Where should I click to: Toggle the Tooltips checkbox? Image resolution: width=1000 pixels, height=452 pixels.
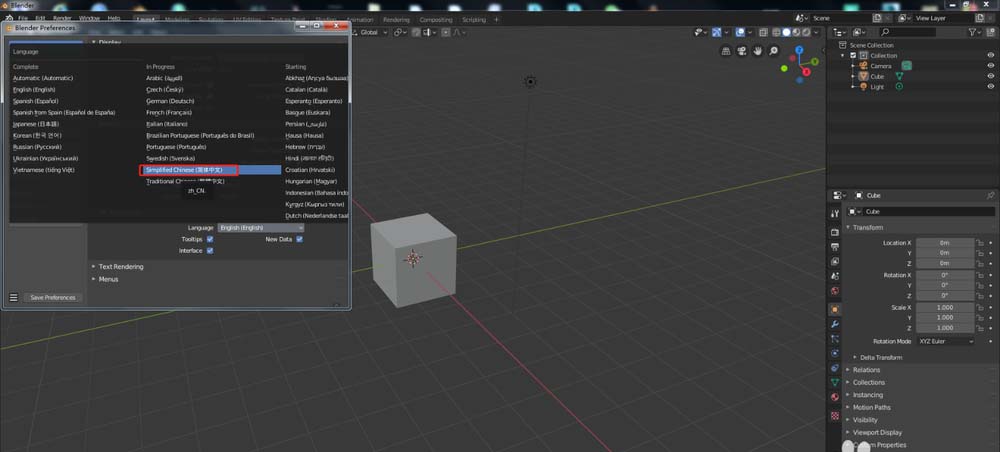210,239
